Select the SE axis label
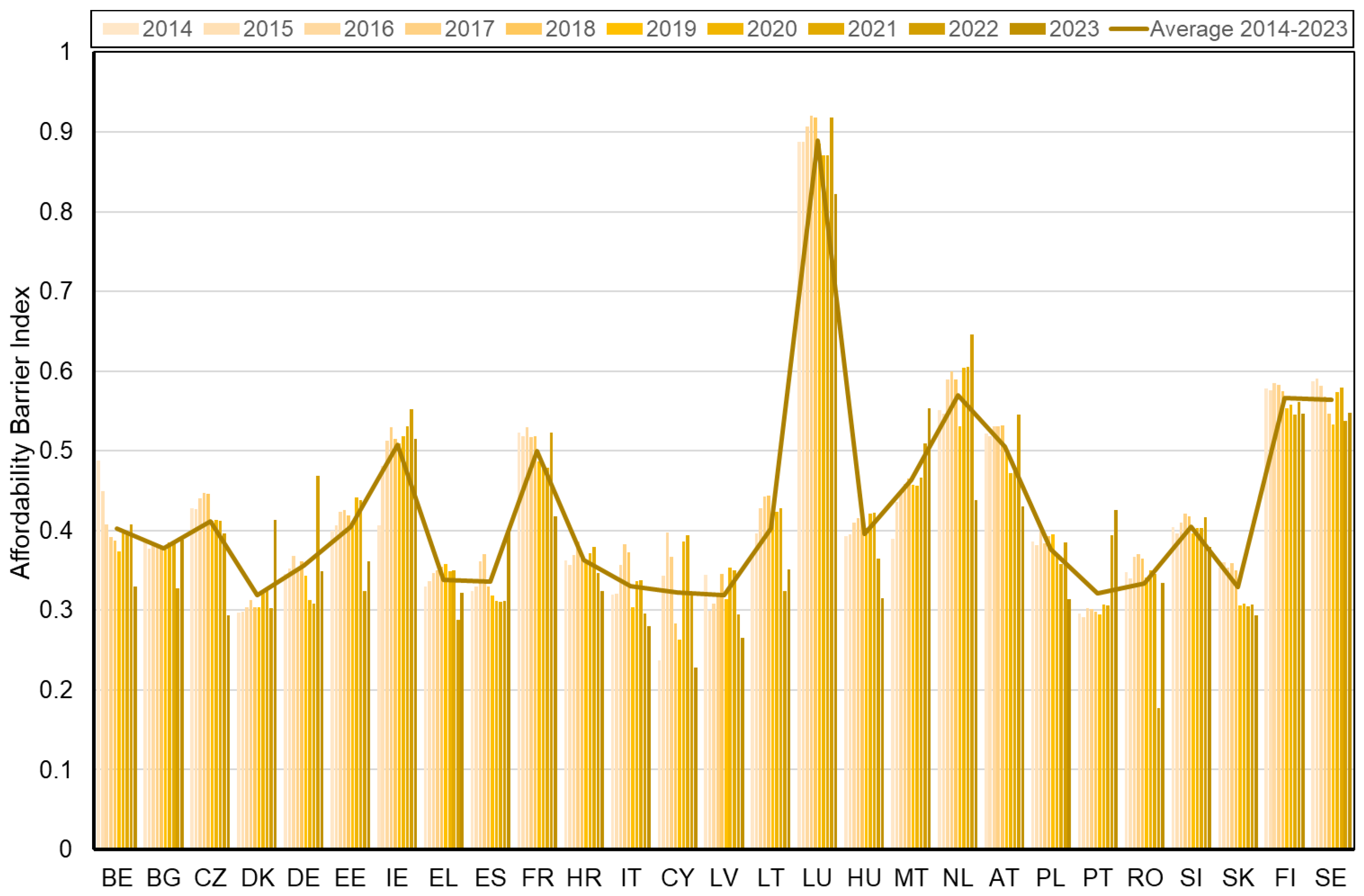1364x896 pixels. (1330, 877)
